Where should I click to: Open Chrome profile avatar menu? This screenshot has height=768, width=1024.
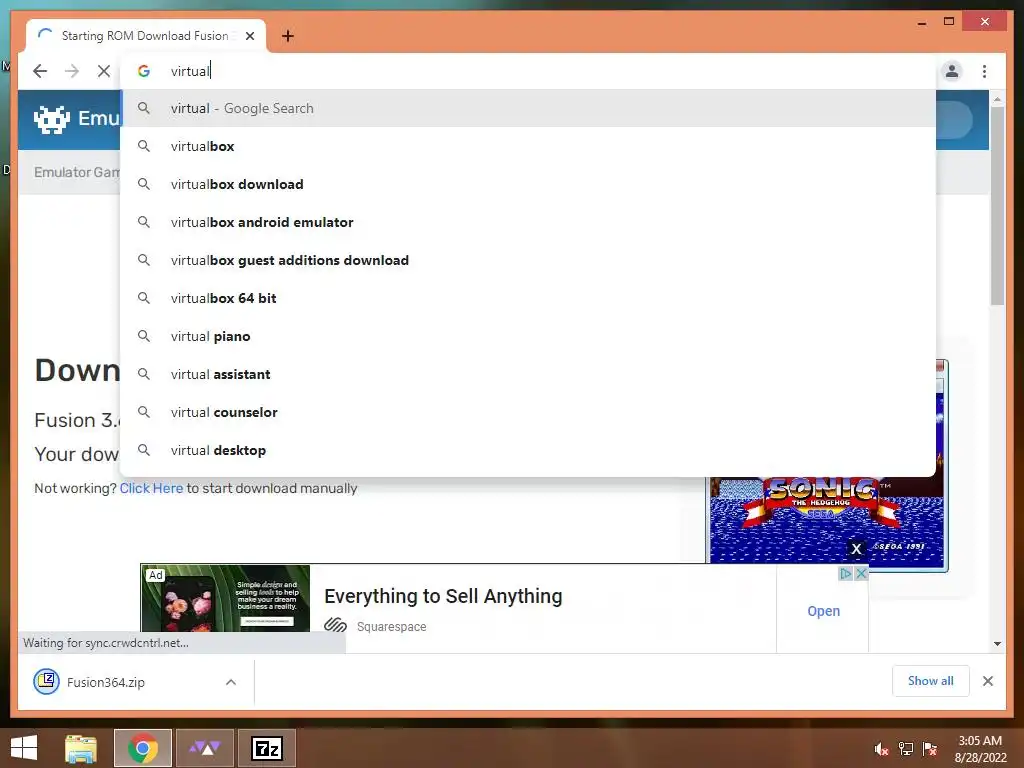(x=952, y=71)
